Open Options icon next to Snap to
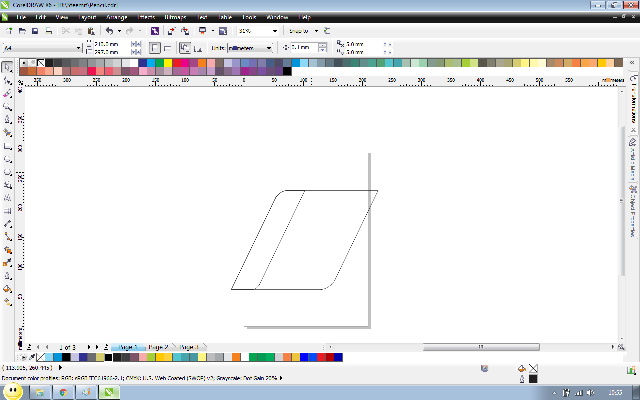This screenshot has width=640, height=400. pyautogui.click(x=327, y=31)
